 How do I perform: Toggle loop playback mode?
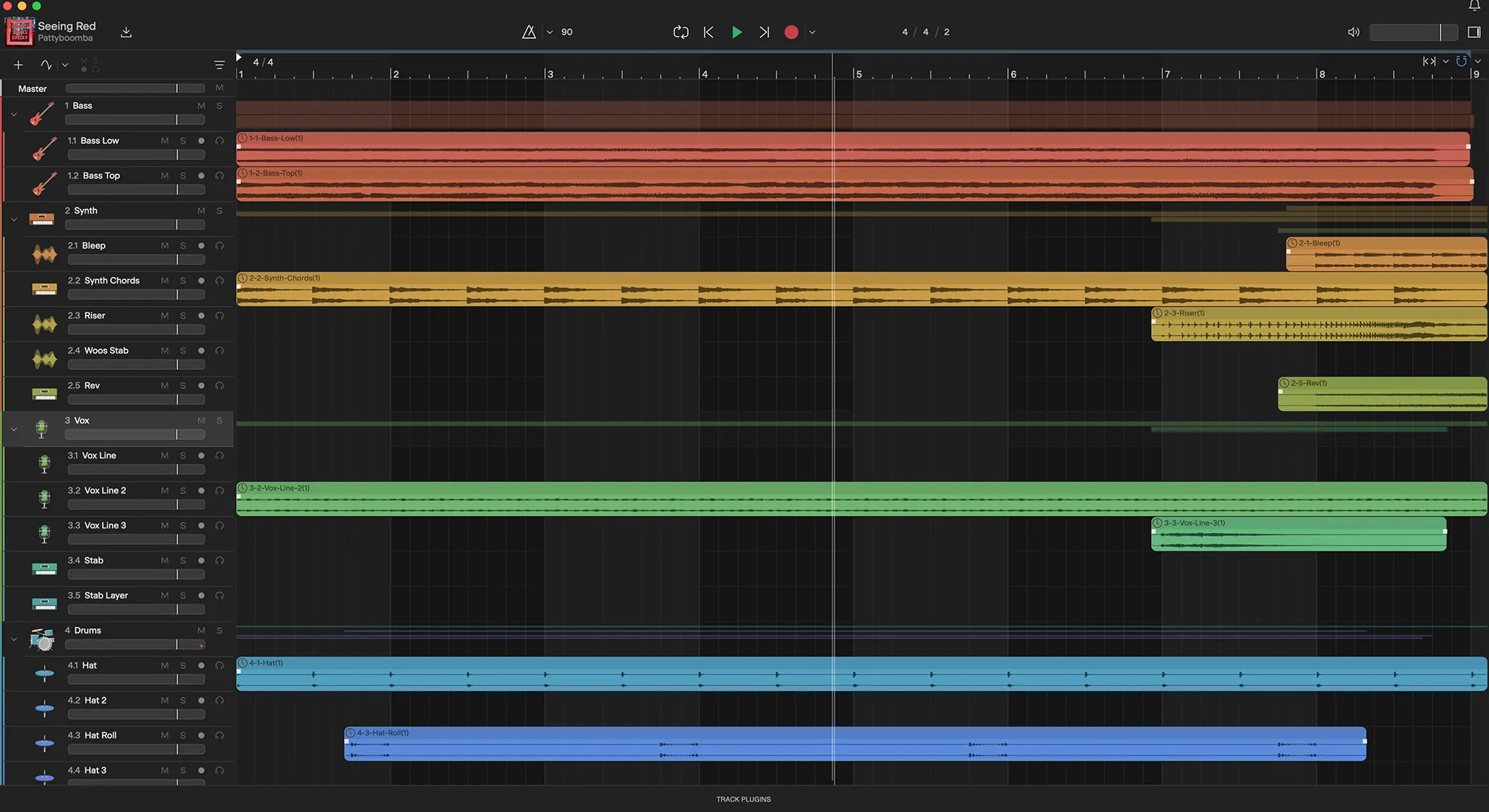click(x=680, y=32)
